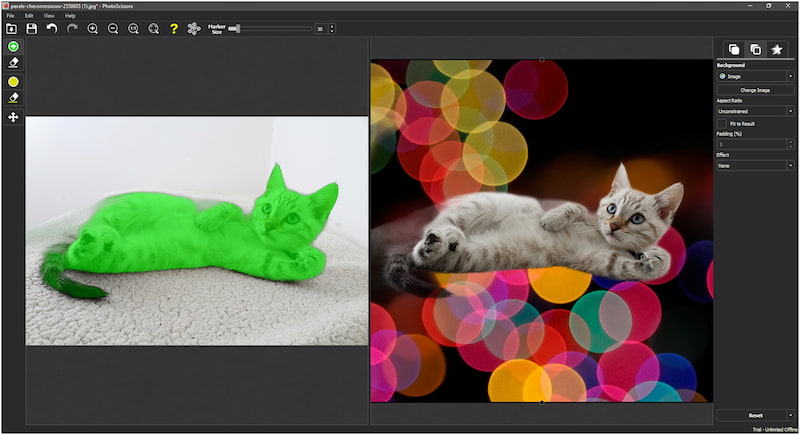The image size is (800, 435).
Task: Open help via yellow question mark
Action: pyautogui.click(x=174, y=29)
